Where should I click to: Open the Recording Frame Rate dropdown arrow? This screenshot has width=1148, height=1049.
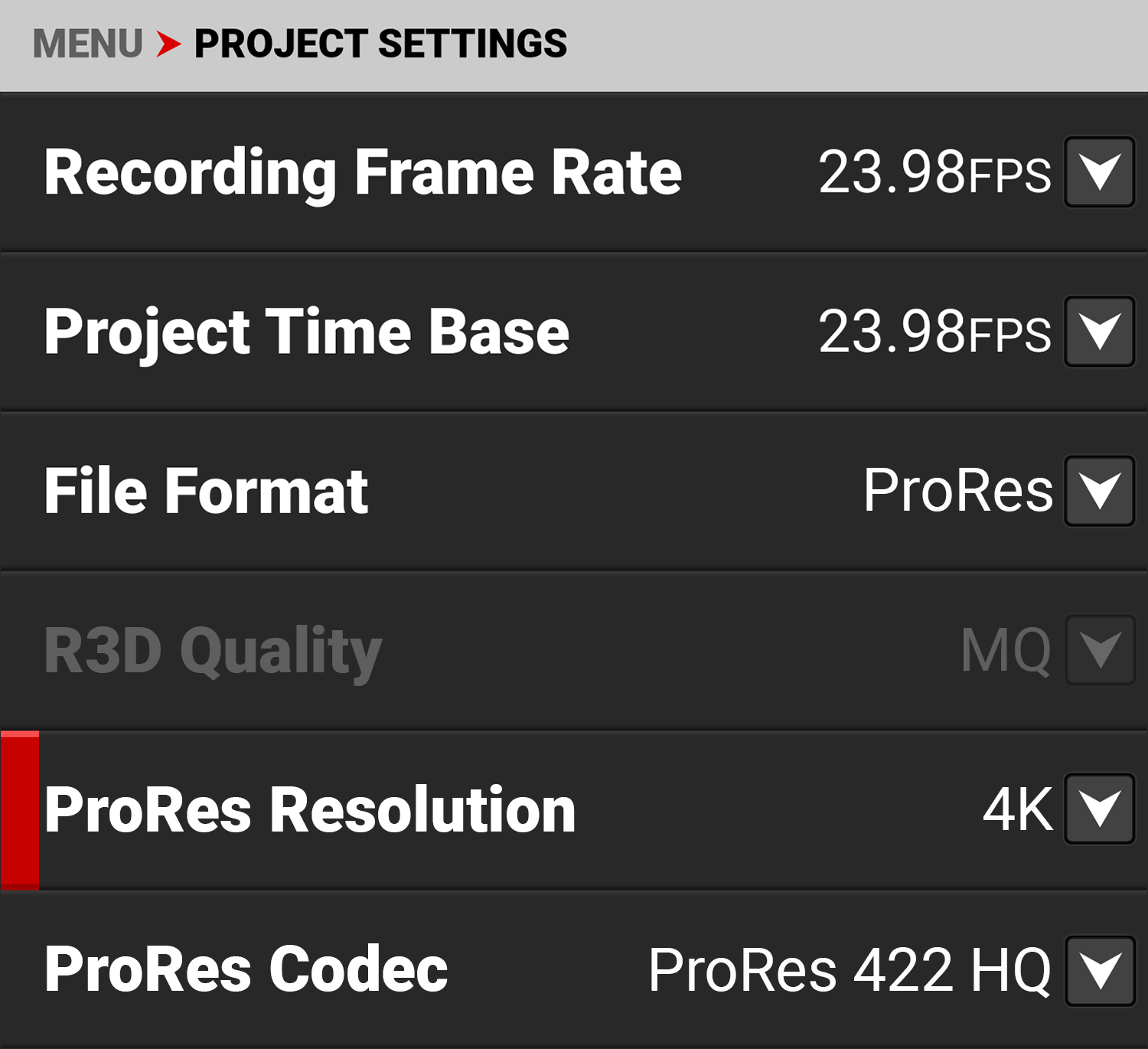[x=1099, y=172]
